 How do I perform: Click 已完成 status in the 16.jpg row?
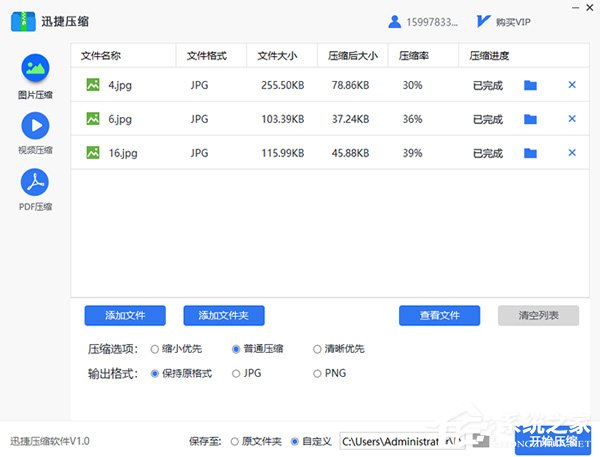488,153
